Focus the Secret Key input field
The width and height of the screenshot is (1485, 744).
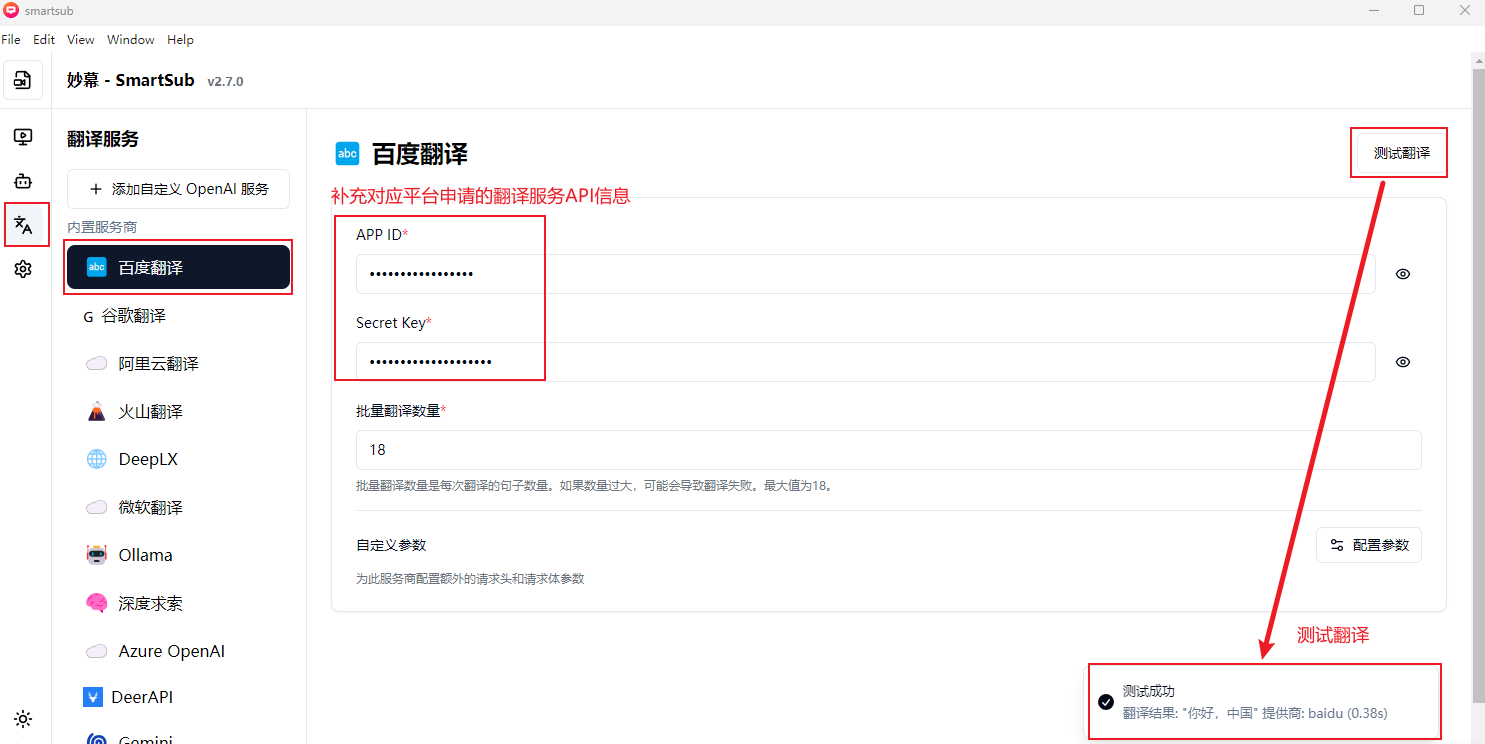(865, 362)
